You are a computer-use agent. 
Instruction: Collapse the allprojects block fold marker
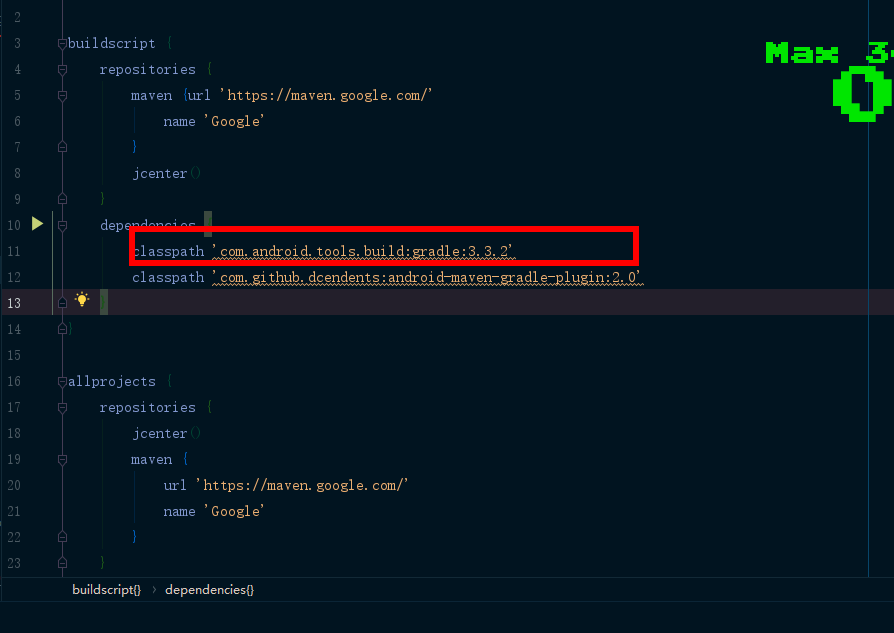coord(62,382)
